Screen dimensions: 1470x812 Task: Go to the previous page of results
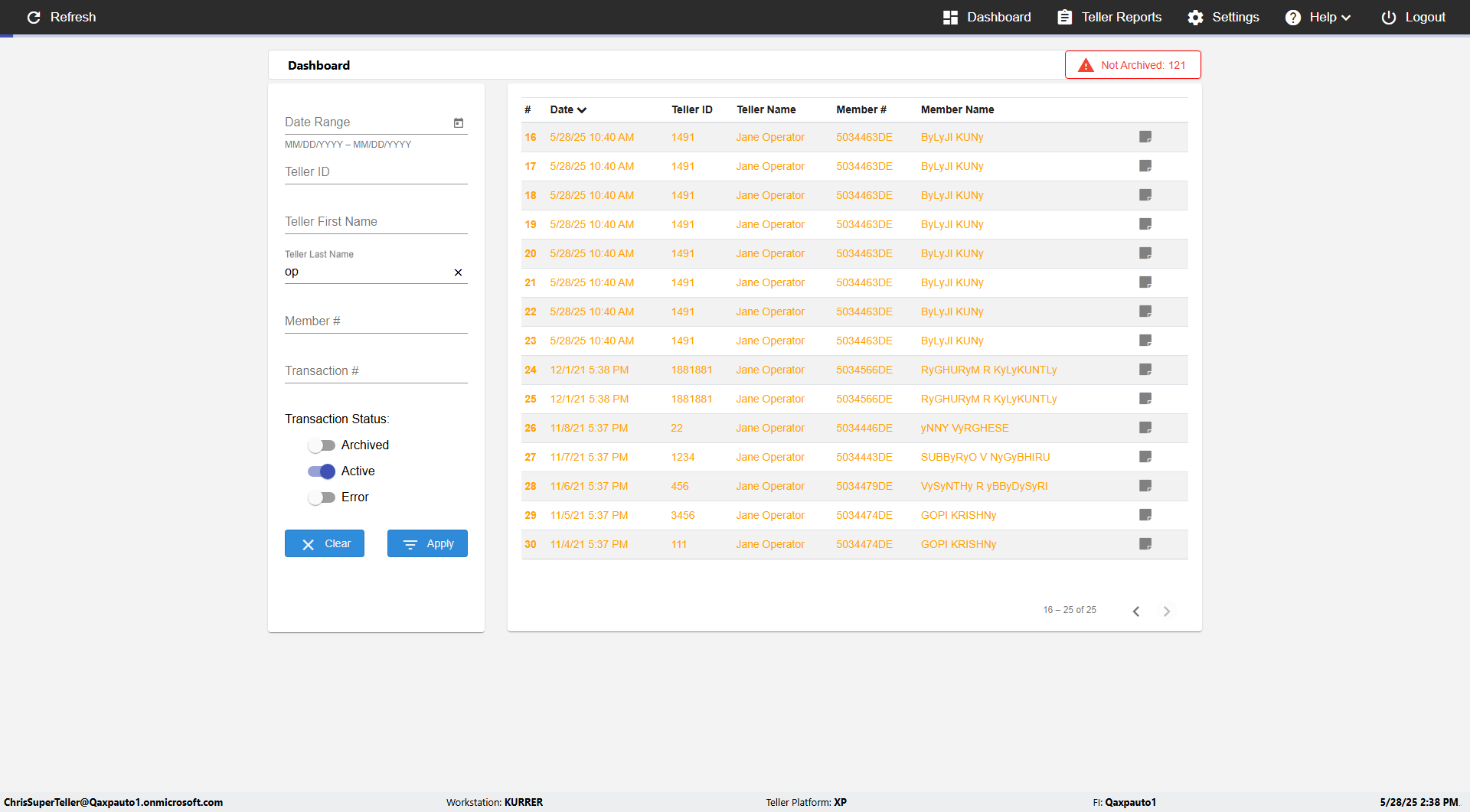[x=1136, y=611]
